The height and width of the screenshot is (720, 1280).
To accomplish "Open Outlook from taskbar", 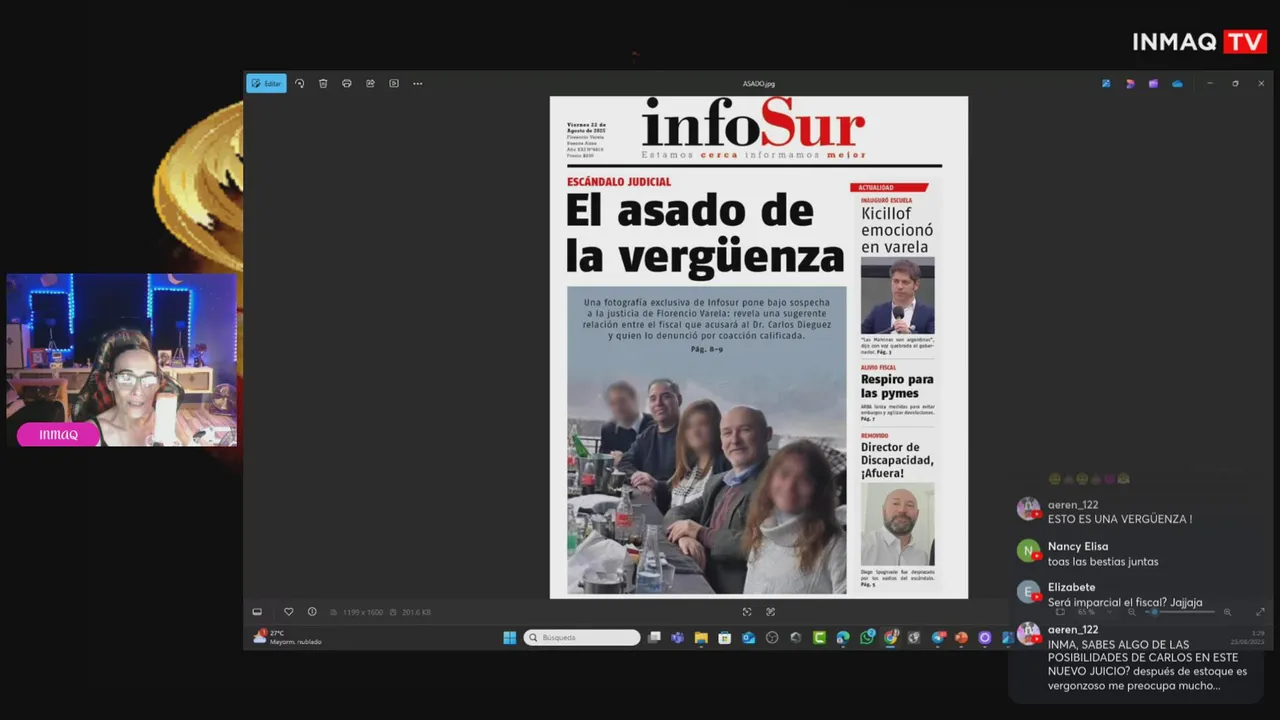I will coord(748,638).
